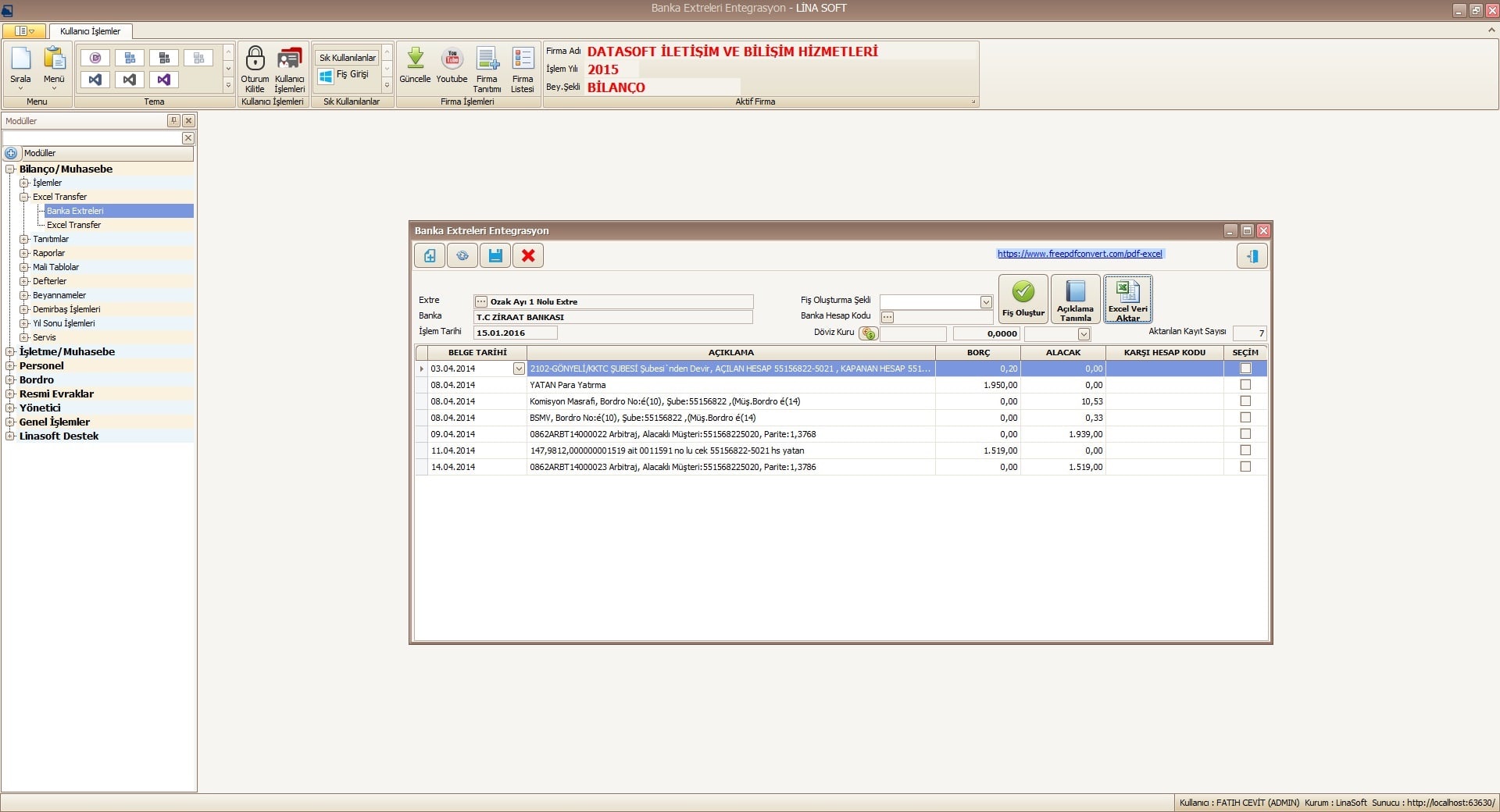Screen dimensions: 1500x812
Task: Open Firma Listesi icon
Action: [x=523, y=59]
